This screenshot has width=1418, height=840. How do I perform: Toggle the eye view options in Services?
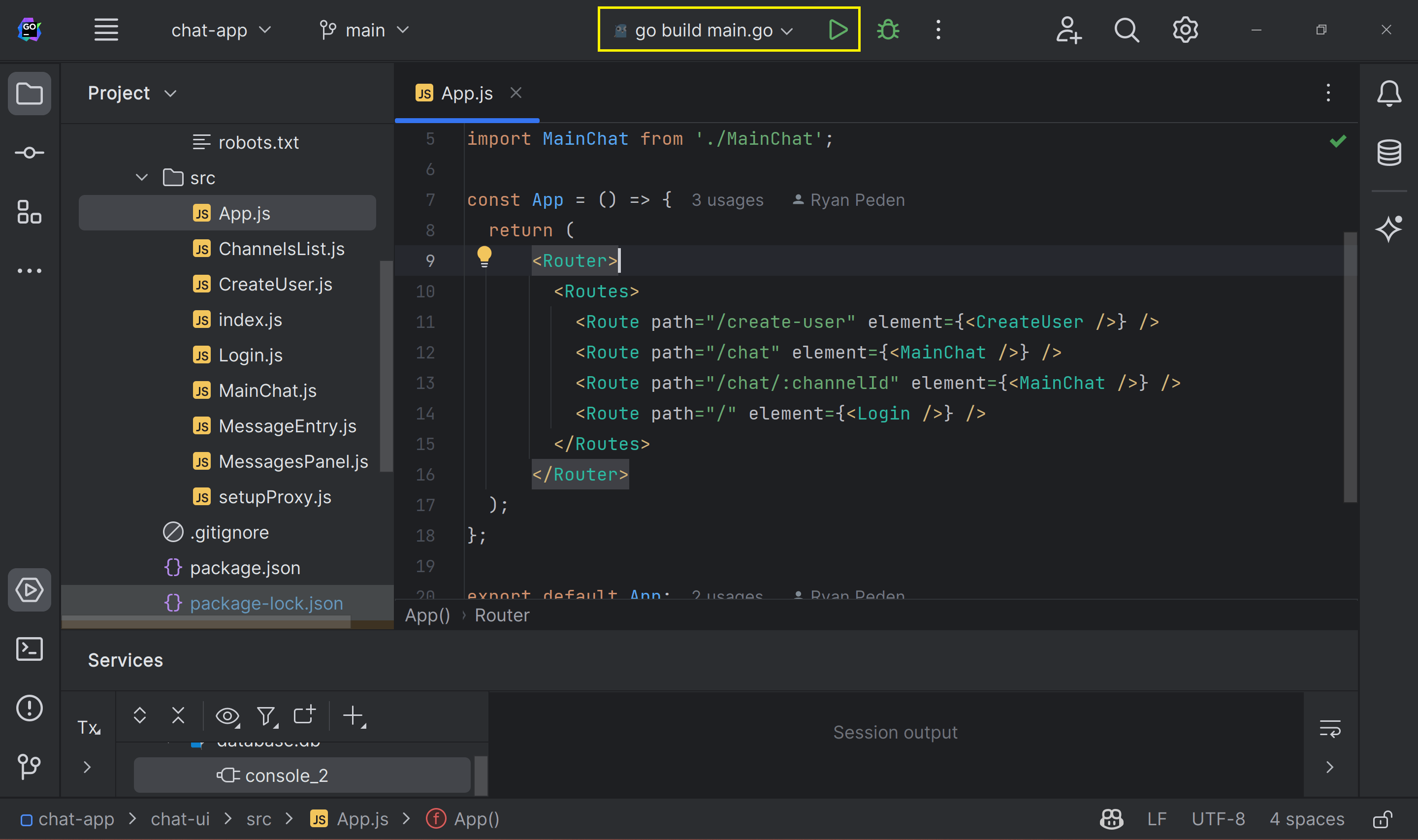point(227,716)
